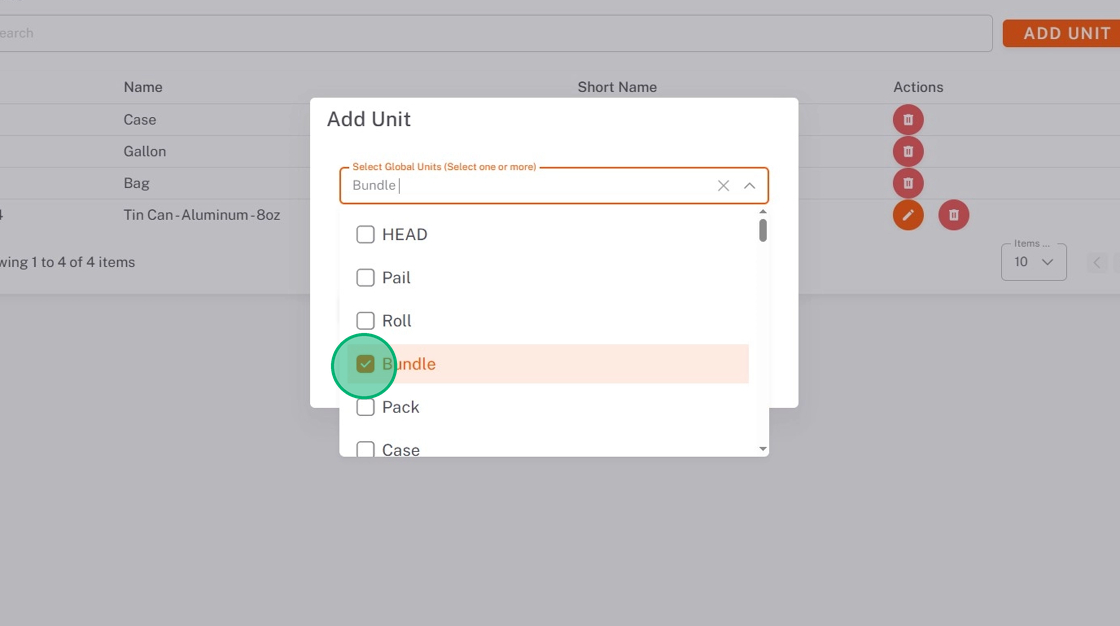
Task: Edit the Tin Can unit
Action: click(x=908, y=215)
